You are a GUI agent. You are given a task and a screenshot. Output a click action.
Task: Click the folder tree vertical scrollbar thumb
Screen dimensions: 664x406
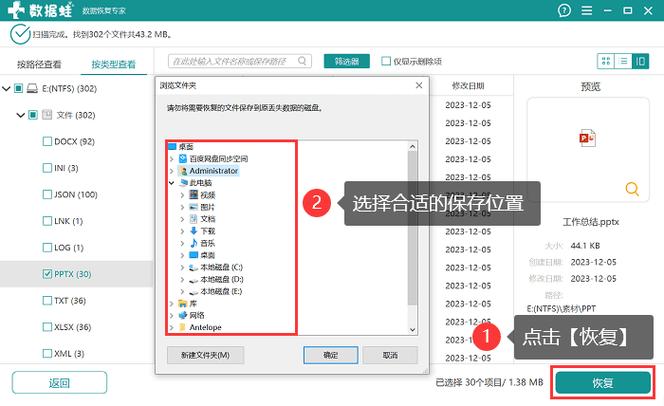412,228
